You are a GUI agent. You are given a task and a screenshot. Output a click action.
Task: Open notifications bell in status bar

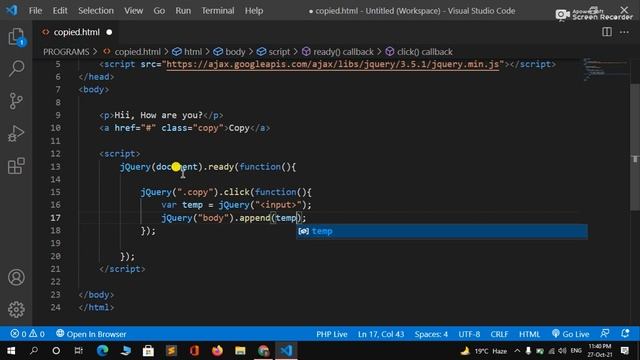625,333
